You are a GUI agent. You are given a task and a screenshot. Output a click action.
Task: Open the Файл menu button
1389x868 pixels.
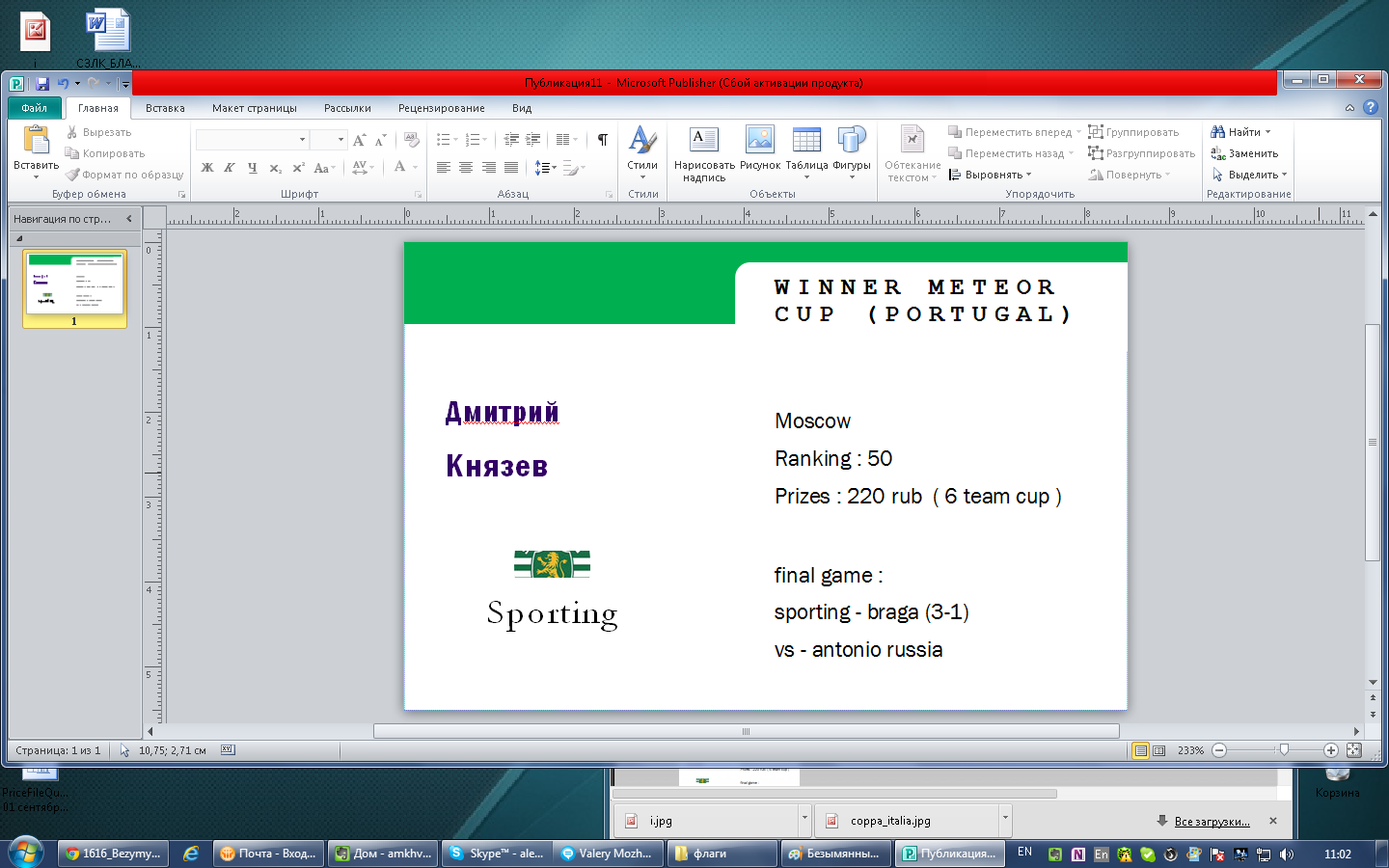(x=35, y=108)
